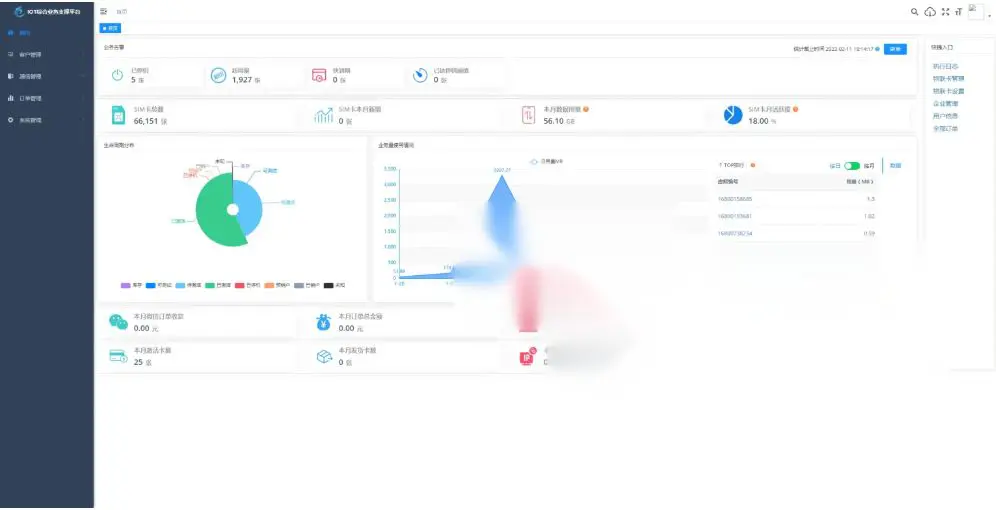
Task: Open search with the magnifier icon
Action: point(915,11)
